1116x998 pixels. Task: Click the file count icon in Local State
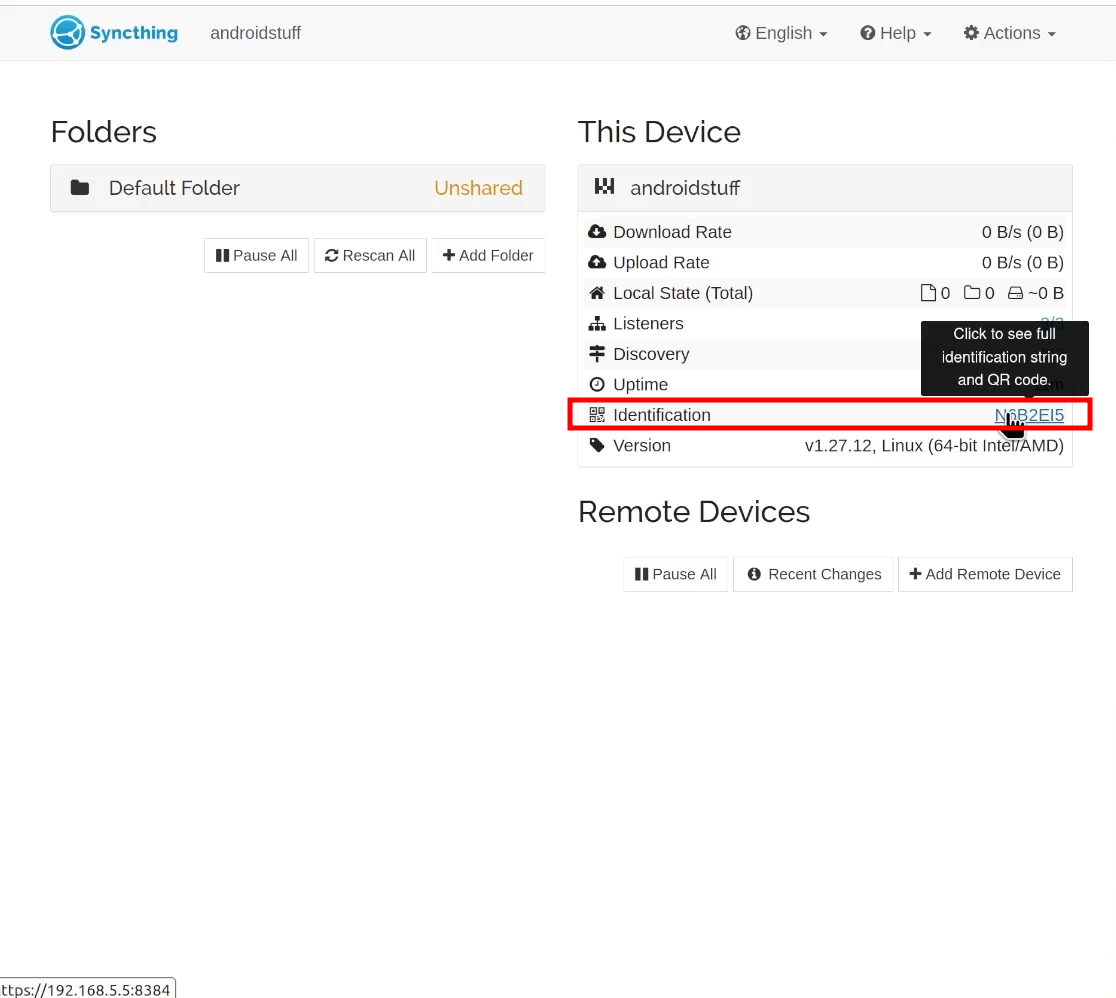click(928, 293)
